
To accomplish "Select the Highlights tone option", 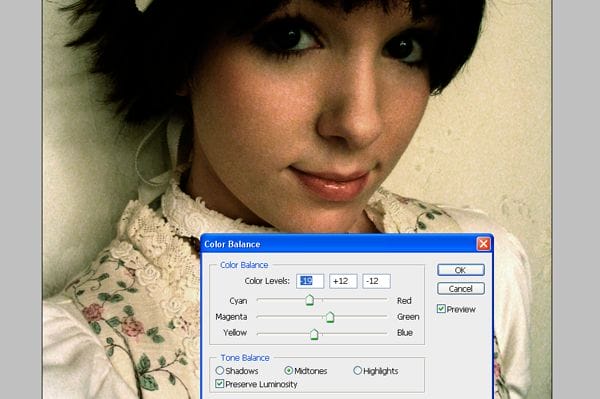I will [357, 370].
